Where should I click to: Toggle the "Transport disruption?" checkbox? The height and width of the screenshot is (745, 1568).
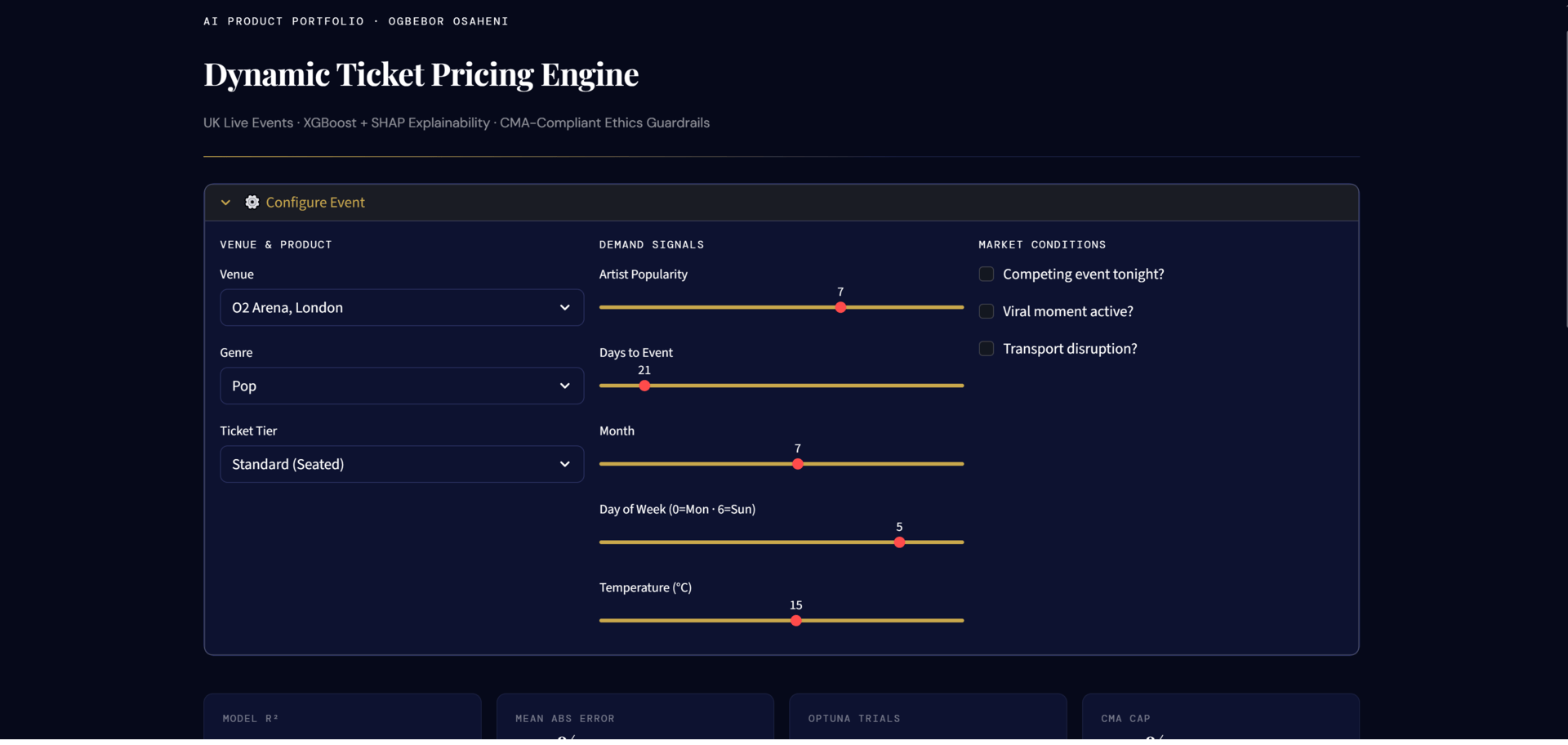pos(986,348)
